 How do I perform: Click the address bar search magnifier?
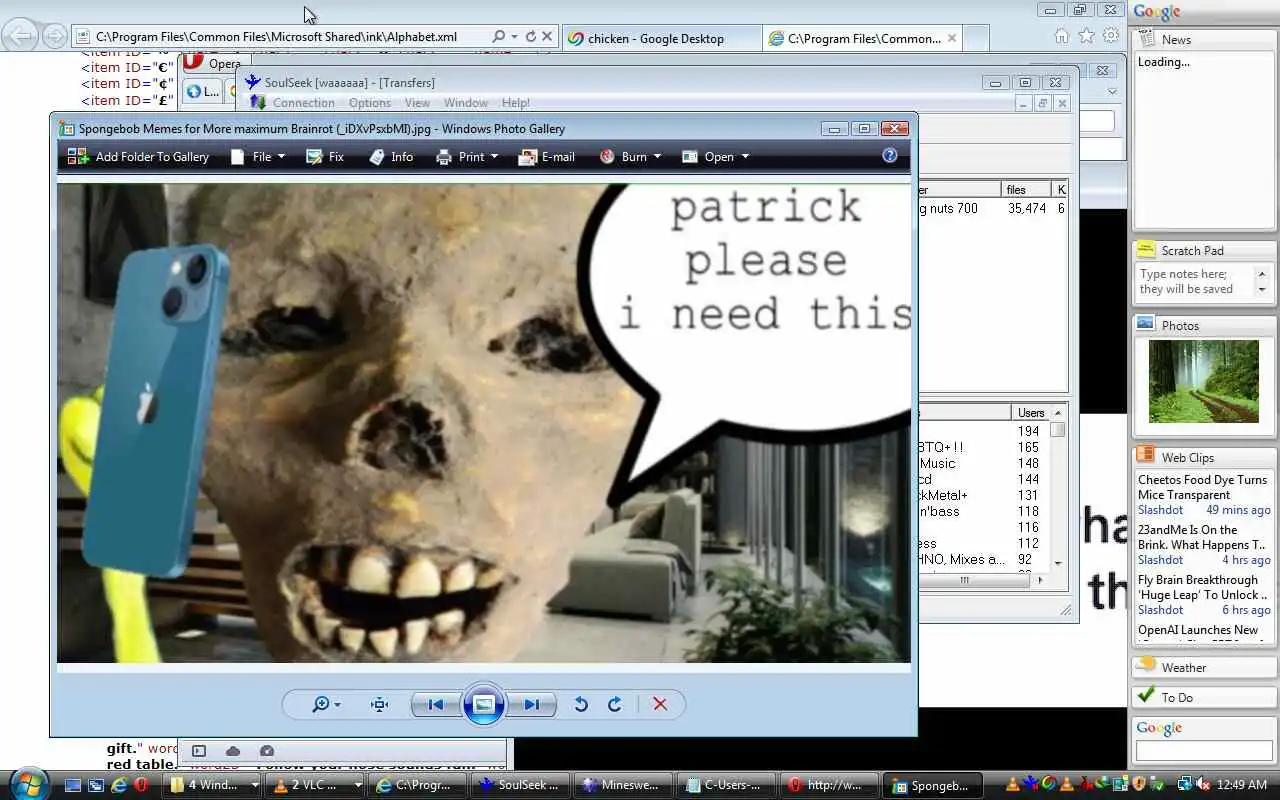(499, 36)
